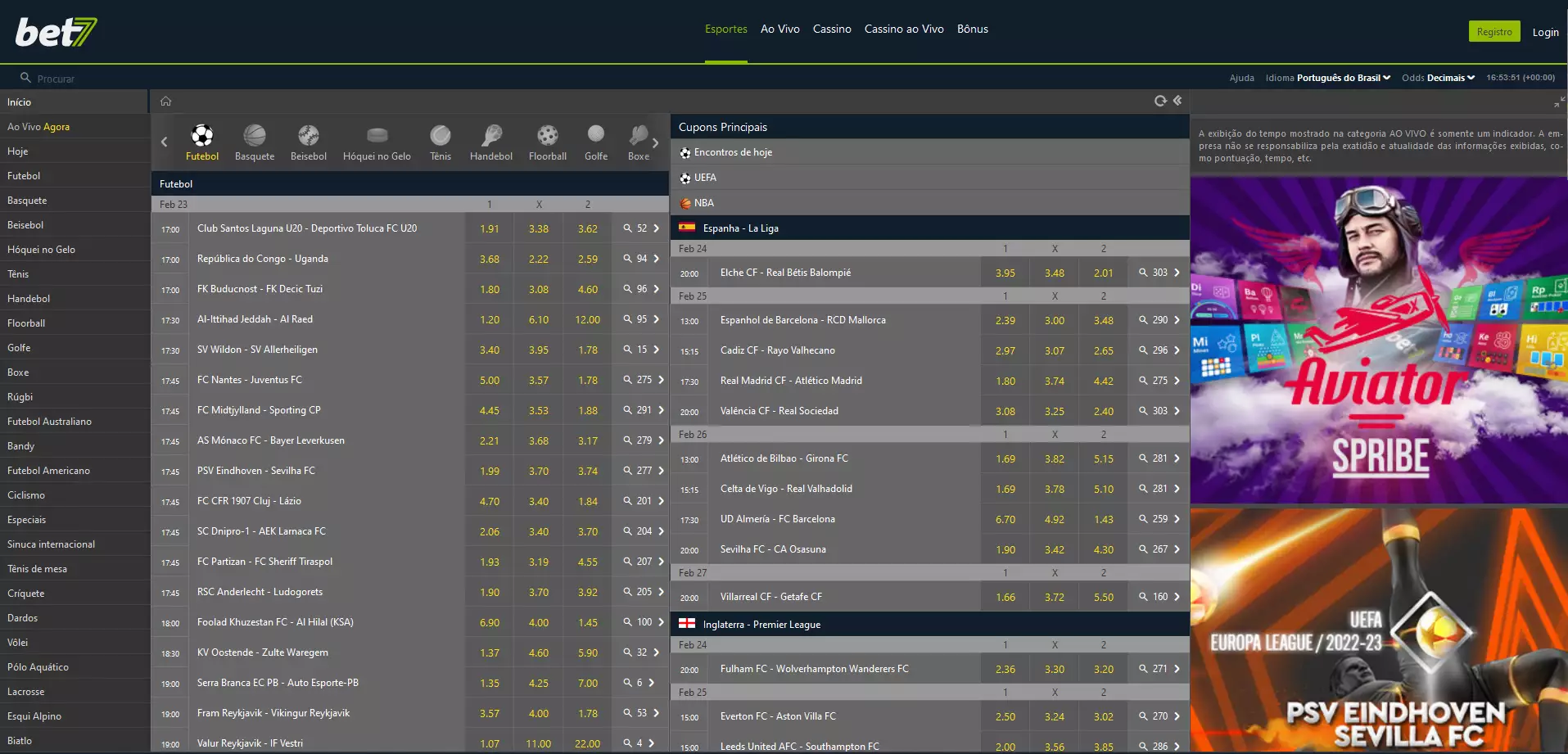1568x754 pixels.
Task: Expand Elche CF - Real Bétis markets arrow
Action: click(1177, 273)
